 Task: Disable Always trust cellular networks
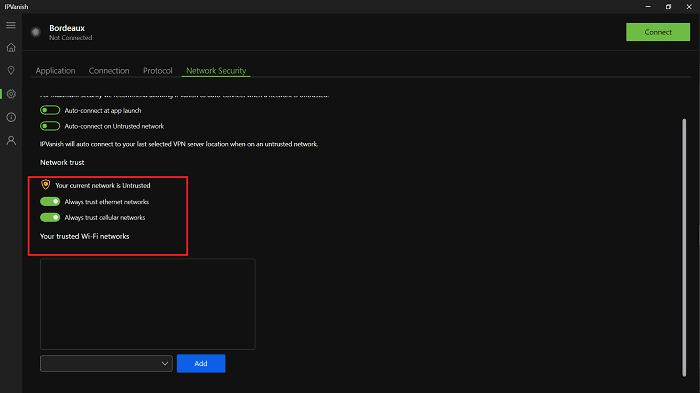coord(50,217)
